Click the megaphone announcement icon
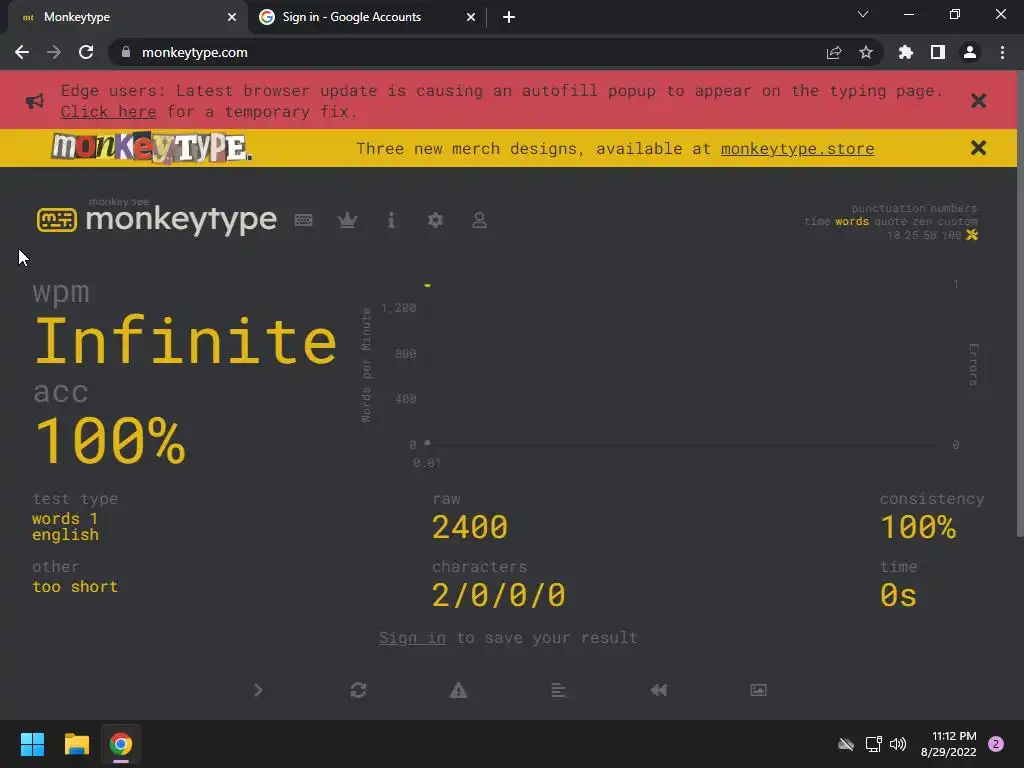Screen dimensions: 1024x768 35,101
